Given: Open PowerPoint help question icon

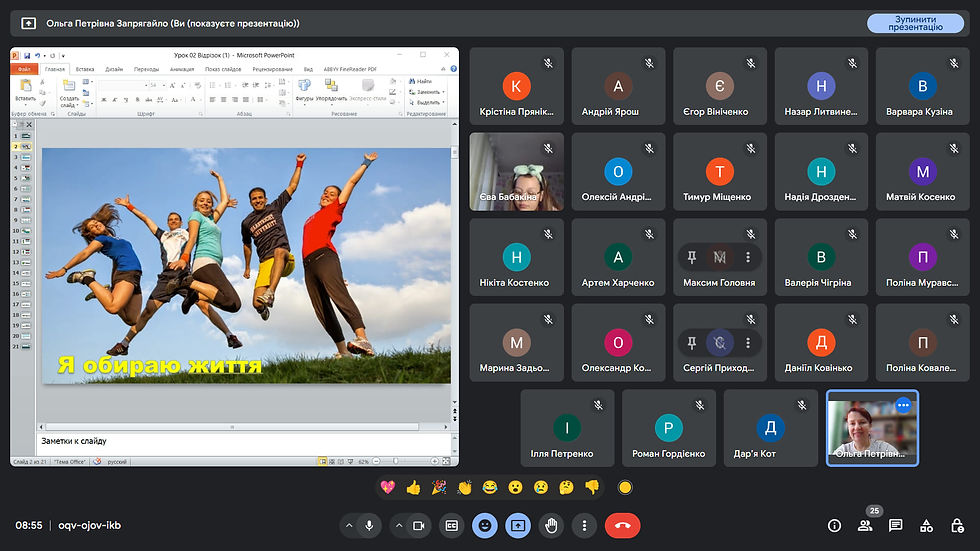Looking at the screenshot, I should point(454,69).
